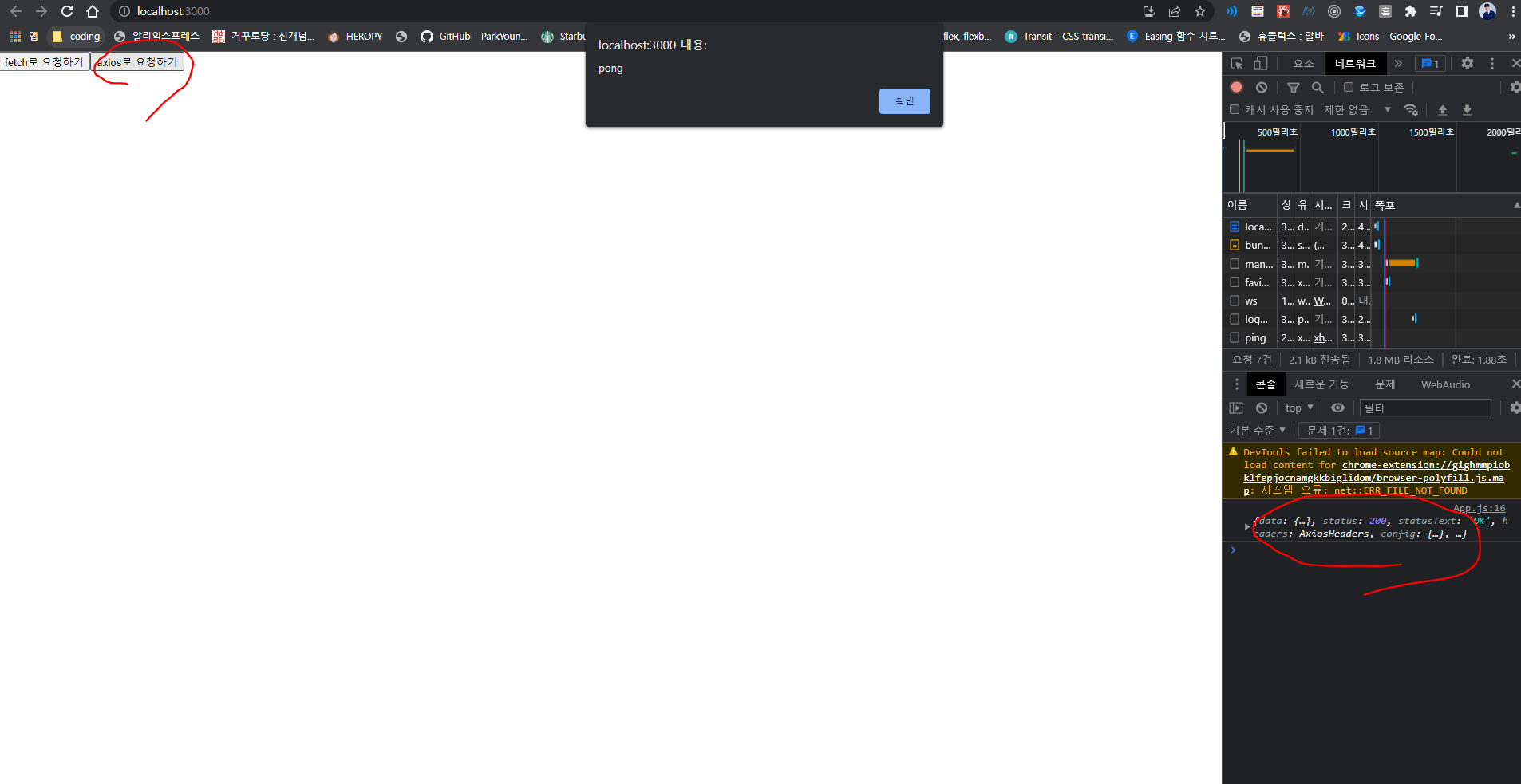Switch to the 요소 tab
1521x784 pixels.
(x=1303, y=63)
